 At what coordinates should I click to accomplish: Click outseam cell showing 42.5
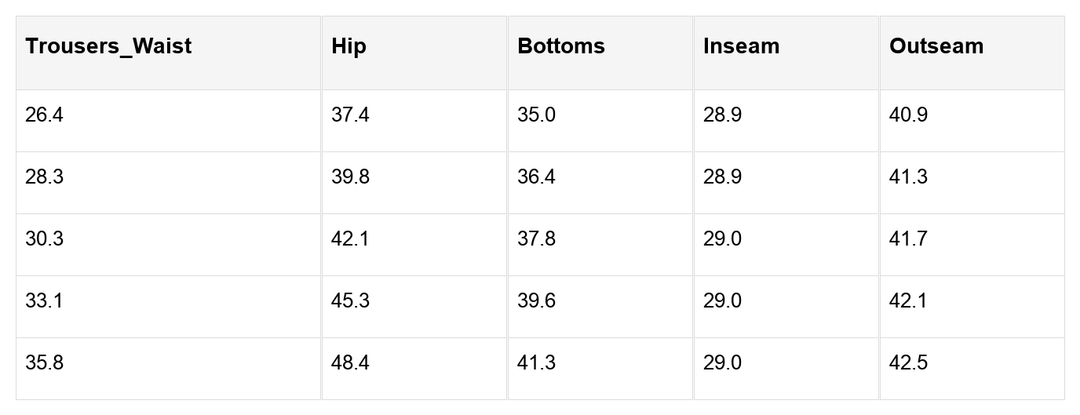908,364
